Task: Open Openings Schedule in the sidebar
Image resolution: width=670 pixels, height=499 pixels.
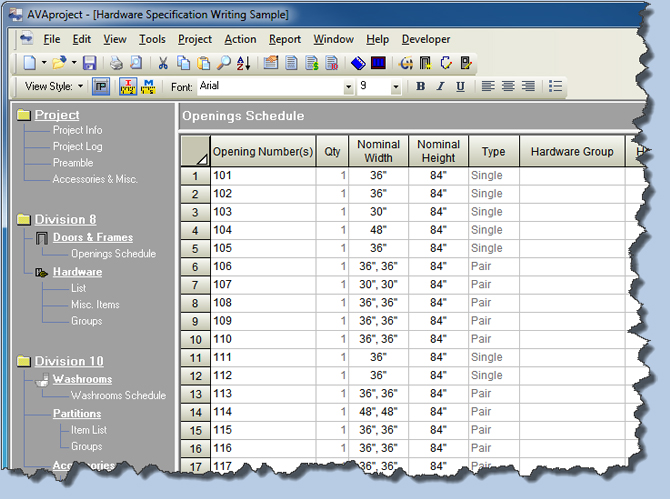Action: pyautogui.click(x=113, y=254)
